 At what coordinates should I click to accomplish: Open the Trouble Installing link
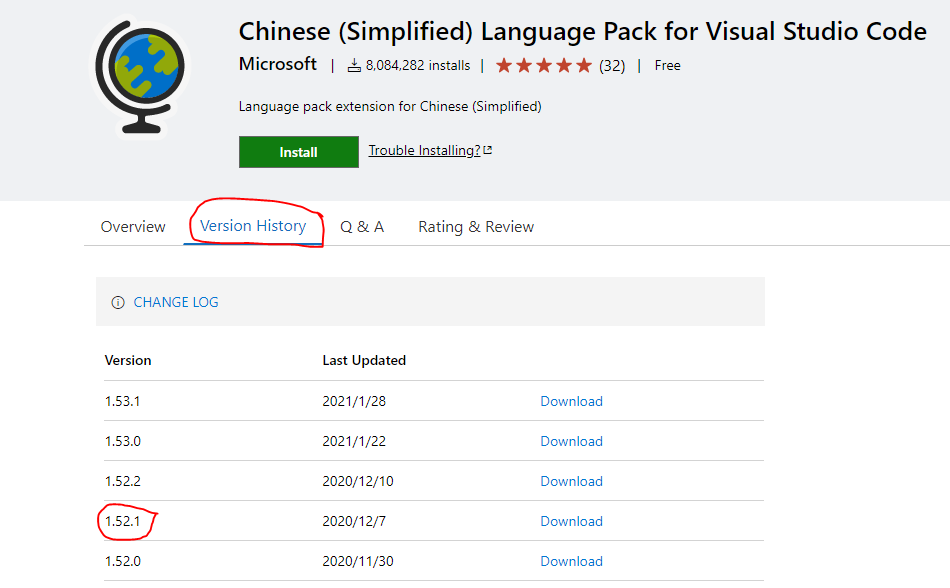(424, 149)
